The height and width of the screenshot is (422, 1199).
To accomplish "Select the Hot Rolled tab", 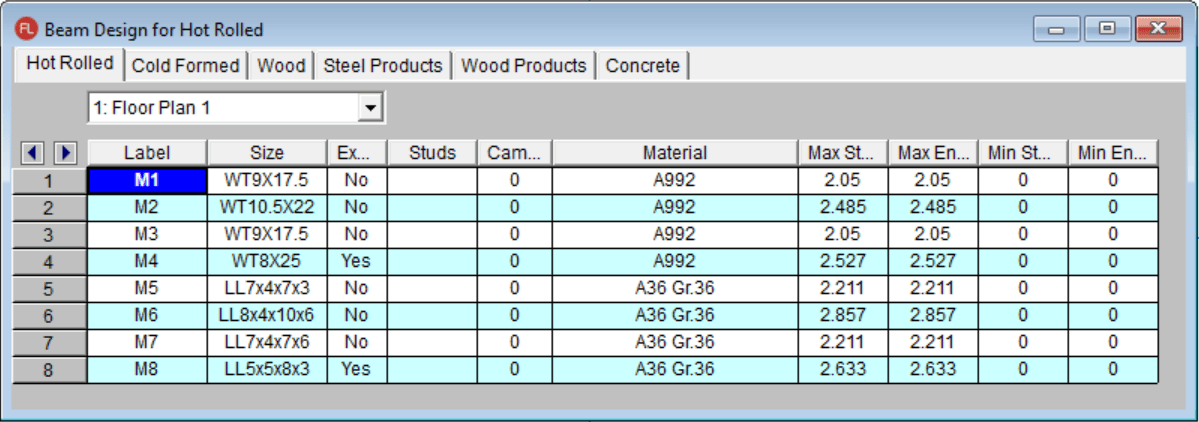I will click(x=70, y=63).
